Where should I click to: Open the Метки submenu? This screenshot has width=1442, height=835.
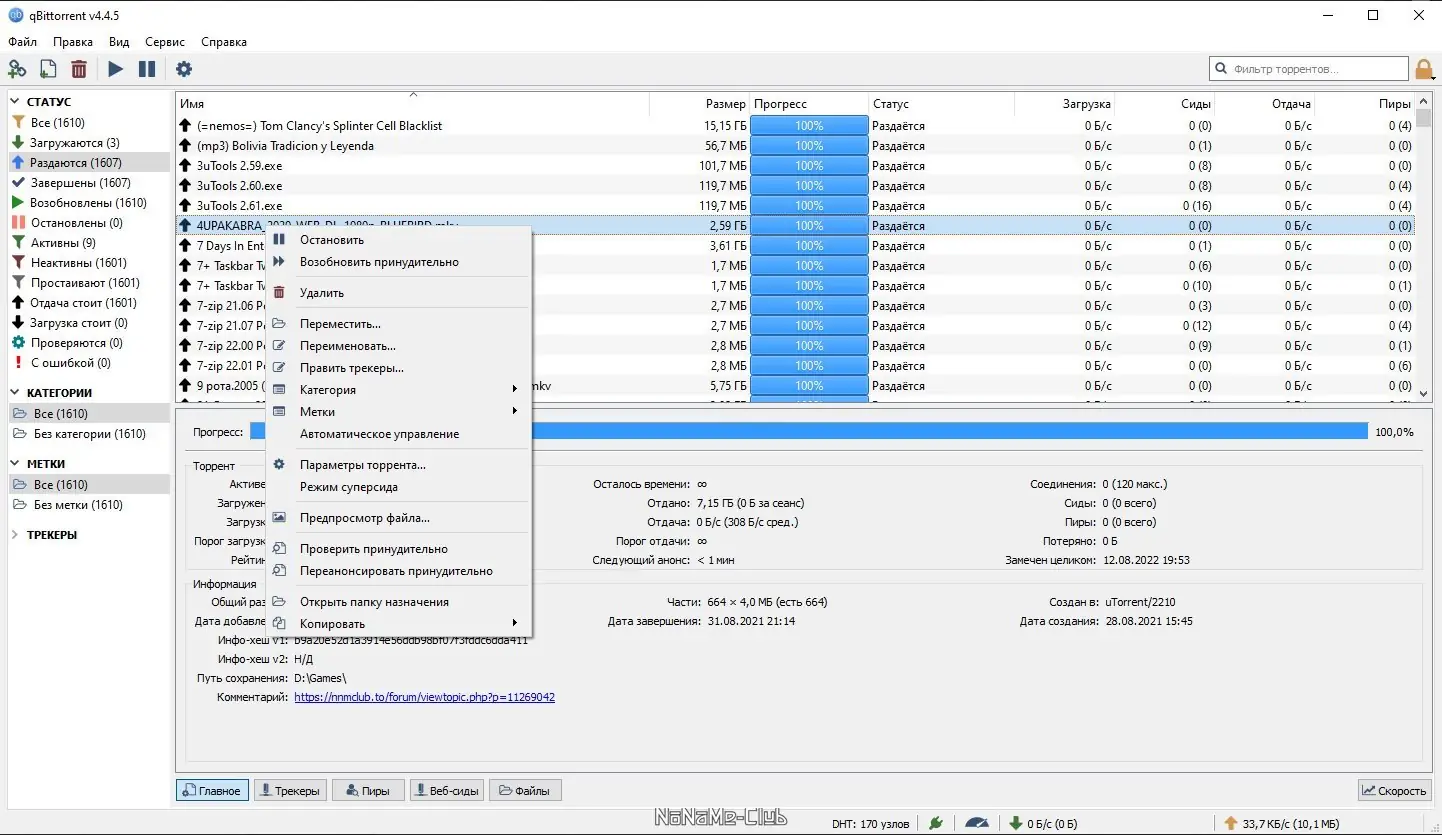tap(398, 412)
